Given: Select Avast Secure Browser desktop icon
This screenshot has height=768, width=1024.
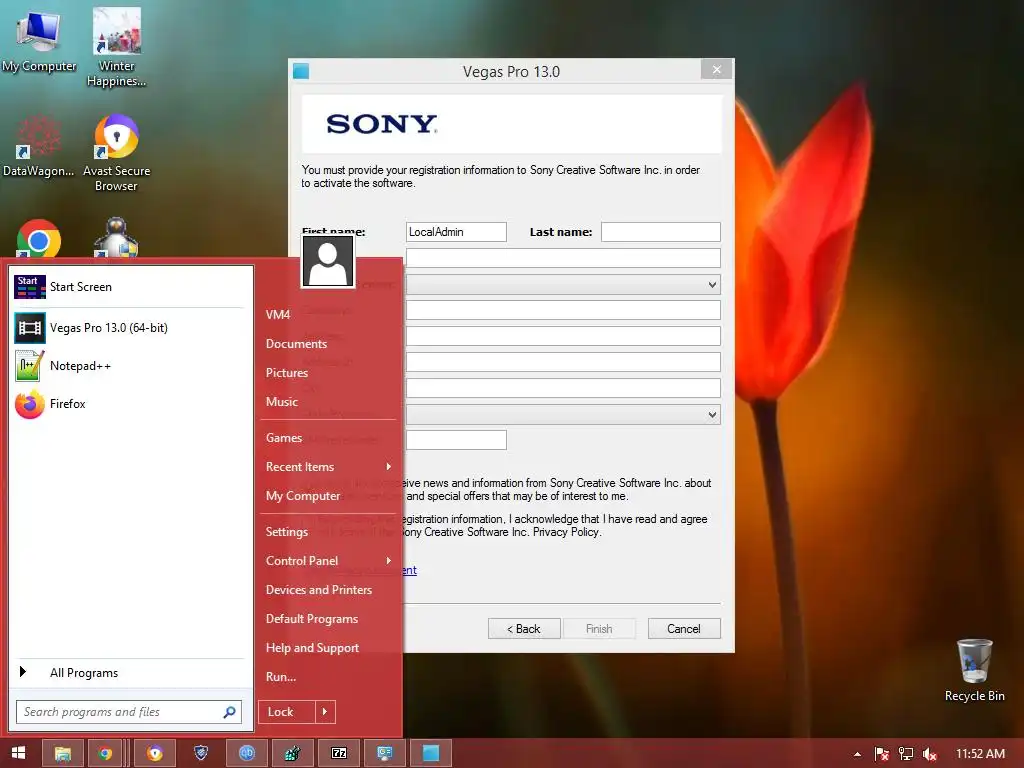Looking at the screenshot, I should tap(116, 153).
